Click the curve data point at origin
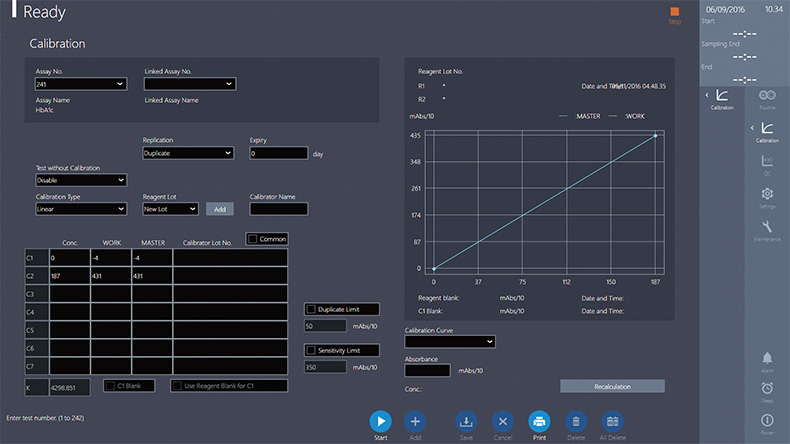This screenshot has width=790, height=444. pos(434,269)
